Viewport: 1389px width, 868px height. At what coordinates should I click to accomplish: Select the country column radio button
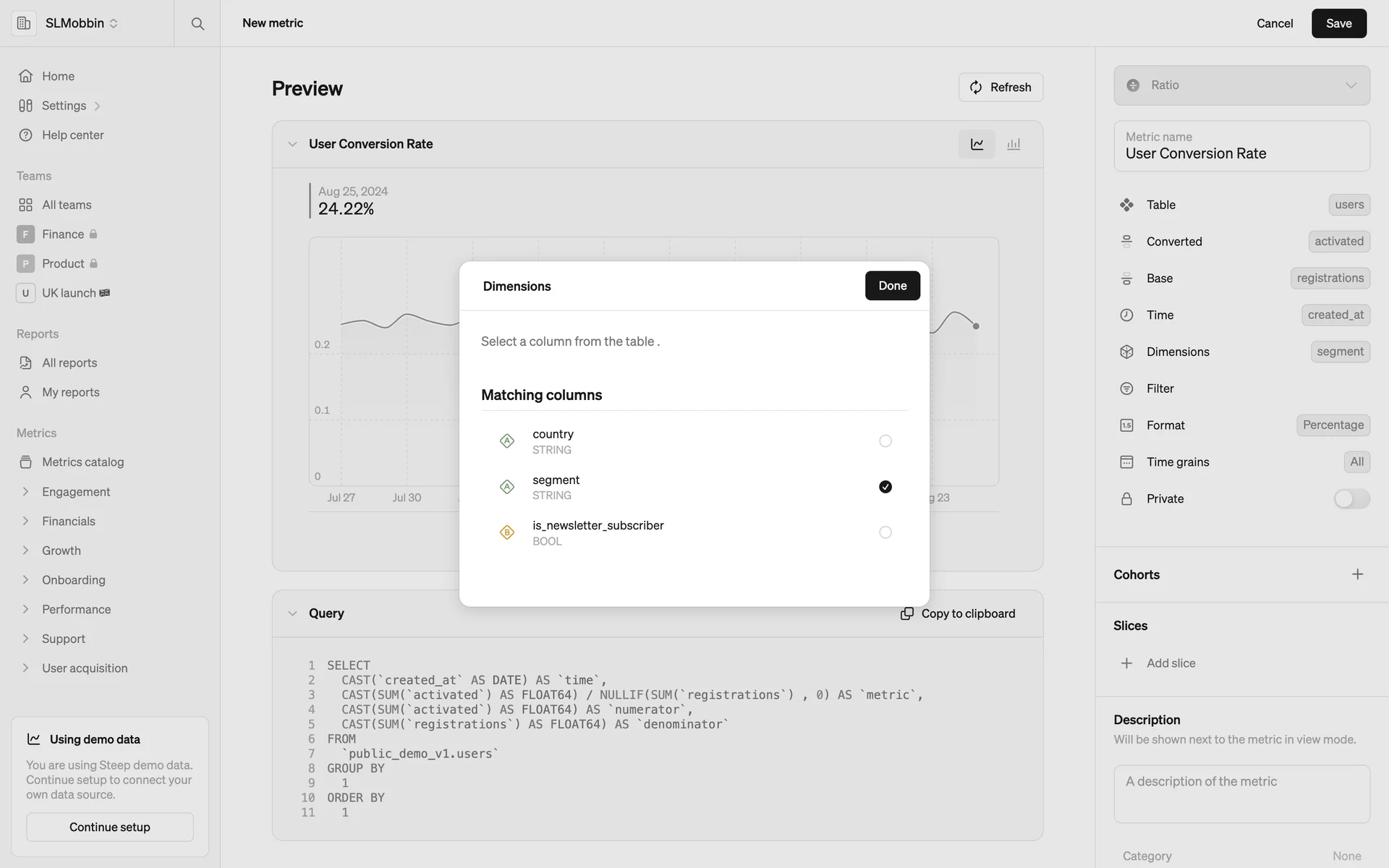(x=885, y=441)
